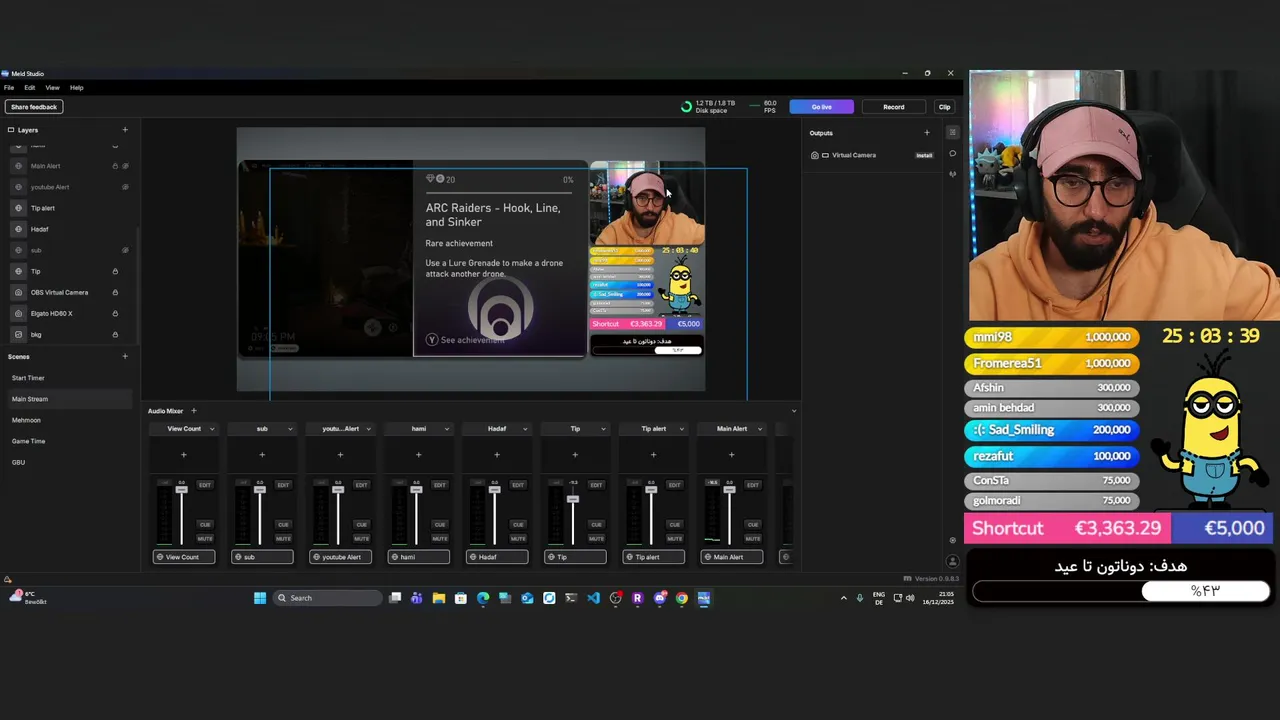Open the Tip alert channel dropdown
Viewport: 1280px width, 720px height.
[681, 429]
